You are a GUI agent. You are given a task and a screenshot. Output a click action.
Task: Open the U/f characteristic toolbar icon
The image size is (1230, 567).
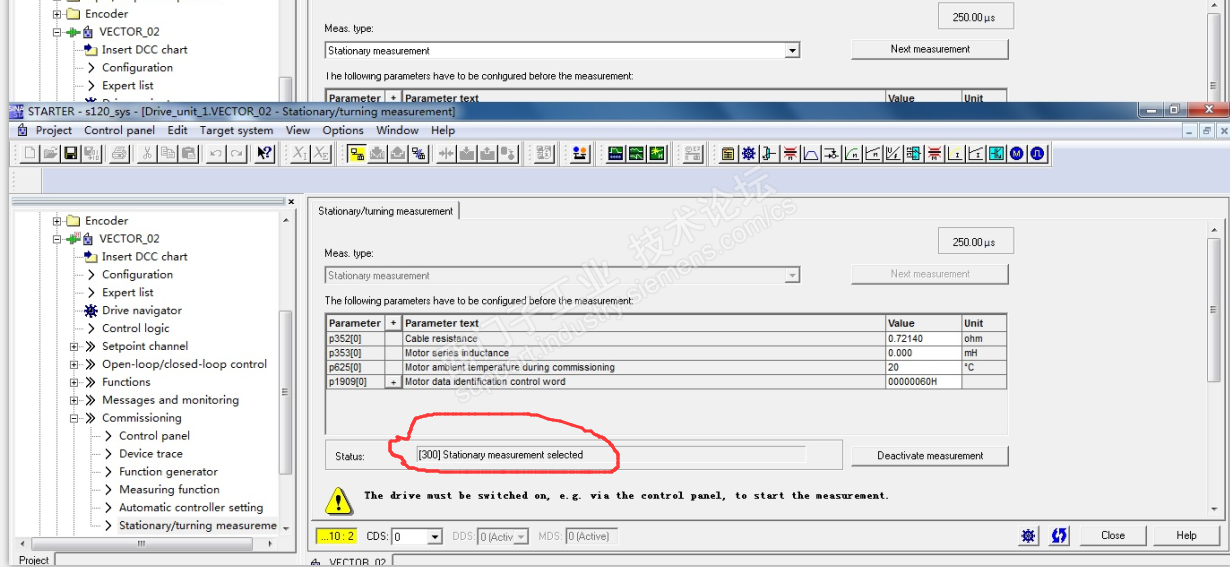tap(894, 153)
